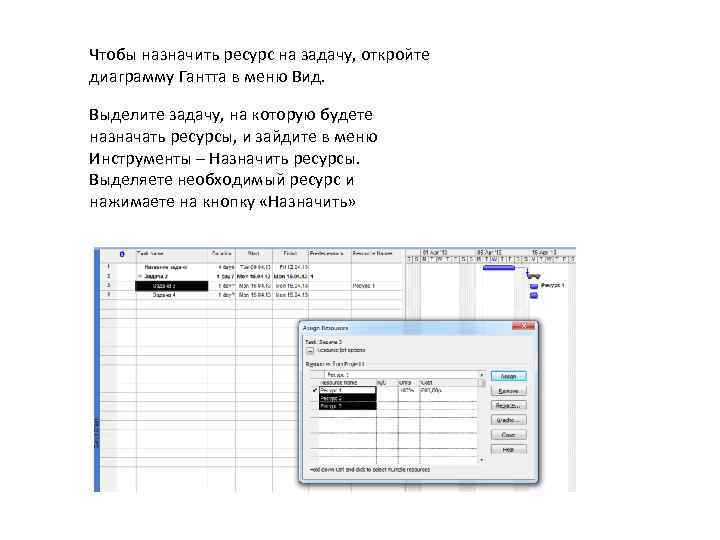Click the Help button in the Assign Resources dialog
Image resolution: width=720 pixels, height=540 pixels.
(509, 450)
